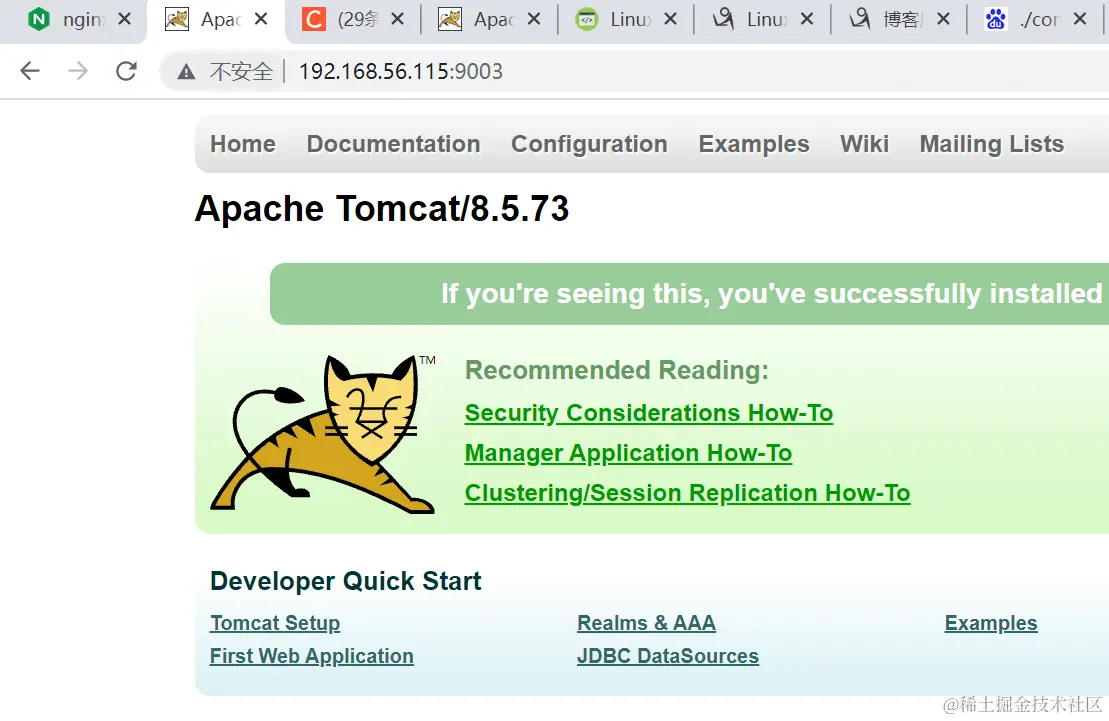Close the 博客 tab
This screenshot has width=1109, height=721.
tap(943, 19)
